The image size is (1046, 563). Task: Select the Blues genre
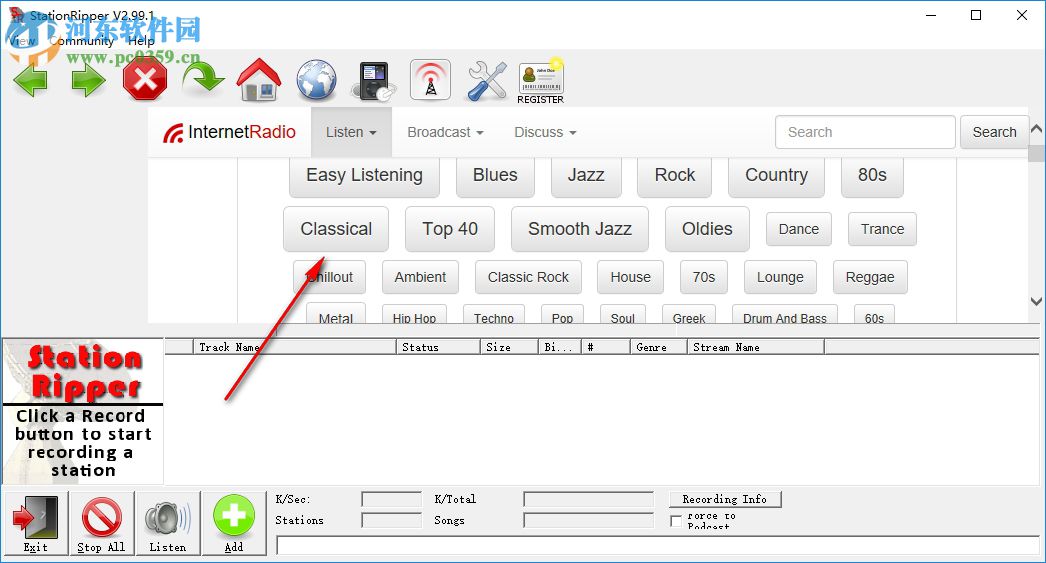[x=495, y=175]
